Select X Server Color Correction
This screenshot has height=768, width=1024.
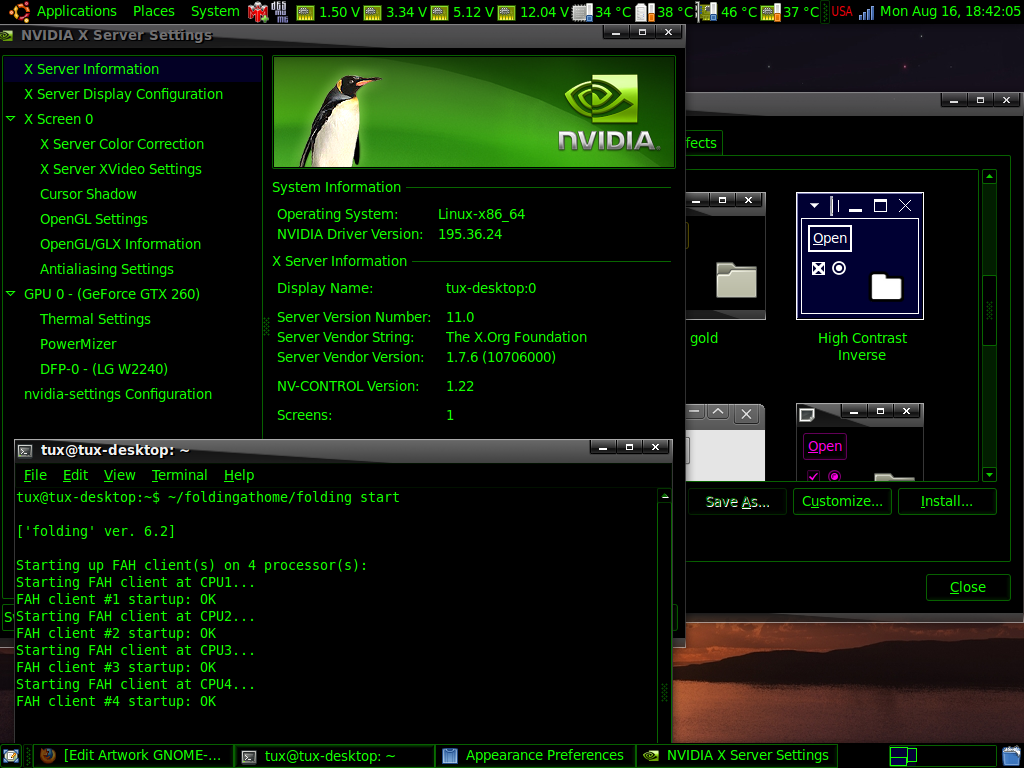click(122, 144)
